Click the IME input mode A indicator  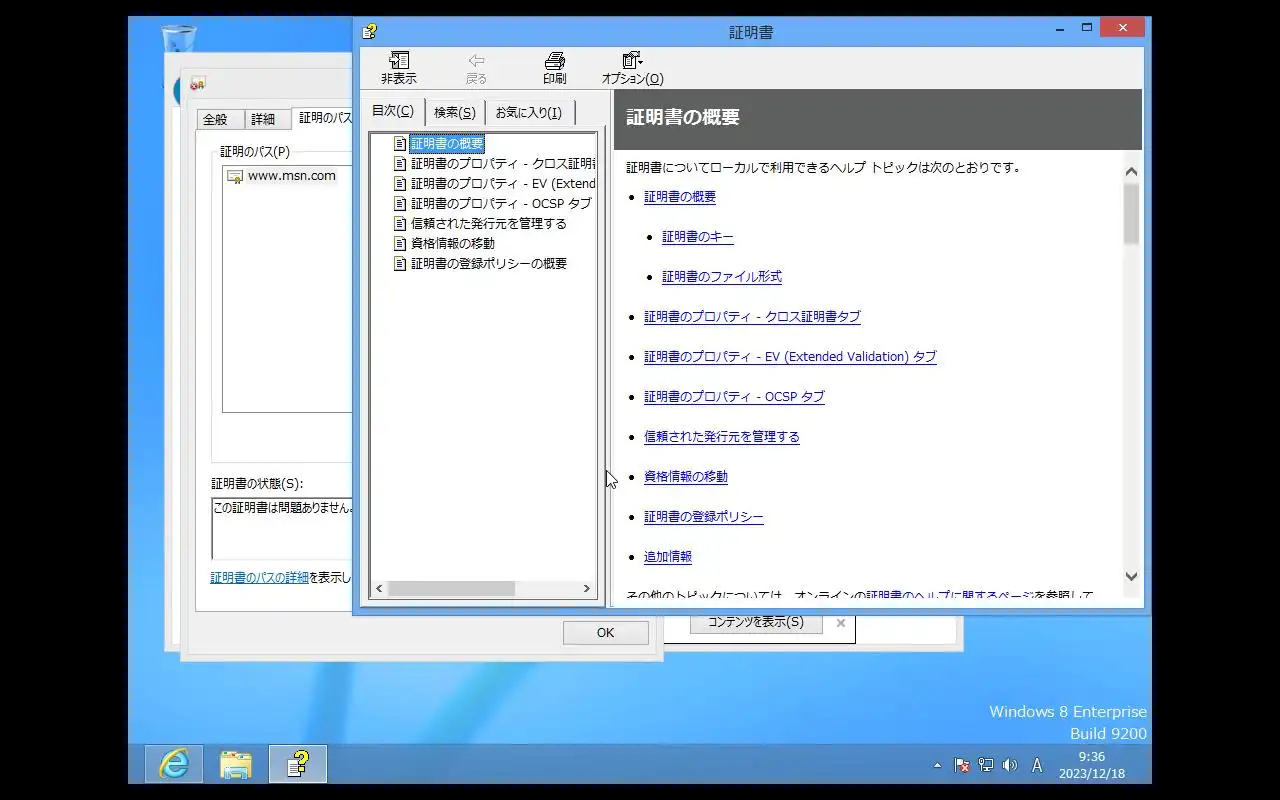click(x=1037, y=765)
